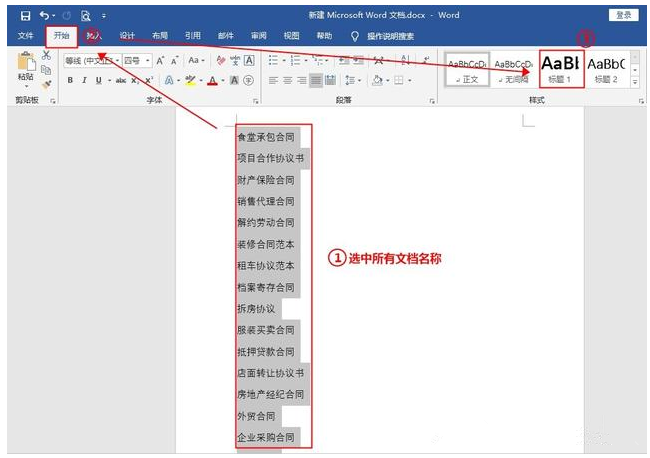Toggle Italic formatting
The height and width of the screenshot is (458, 650).
[84, 80]
